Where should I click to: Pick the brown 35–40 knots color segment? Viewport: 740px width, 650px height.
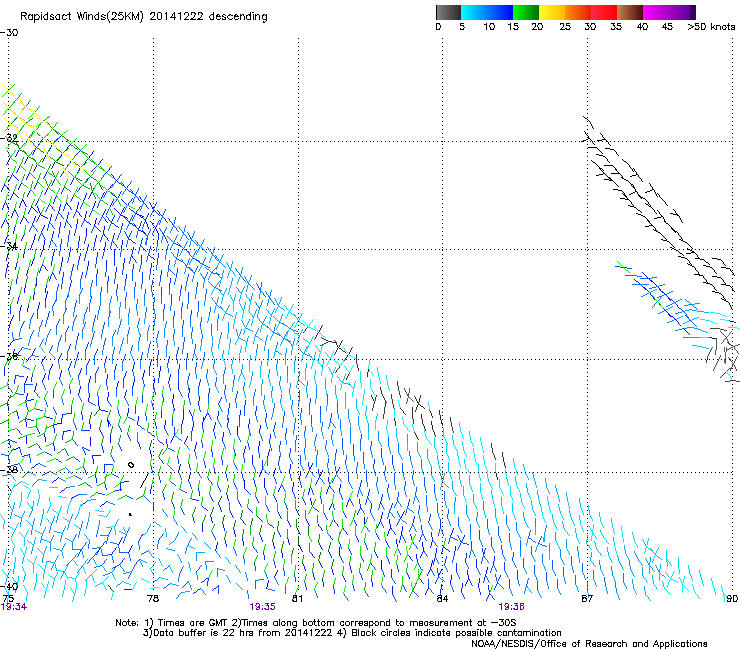(x=630, y=12)
